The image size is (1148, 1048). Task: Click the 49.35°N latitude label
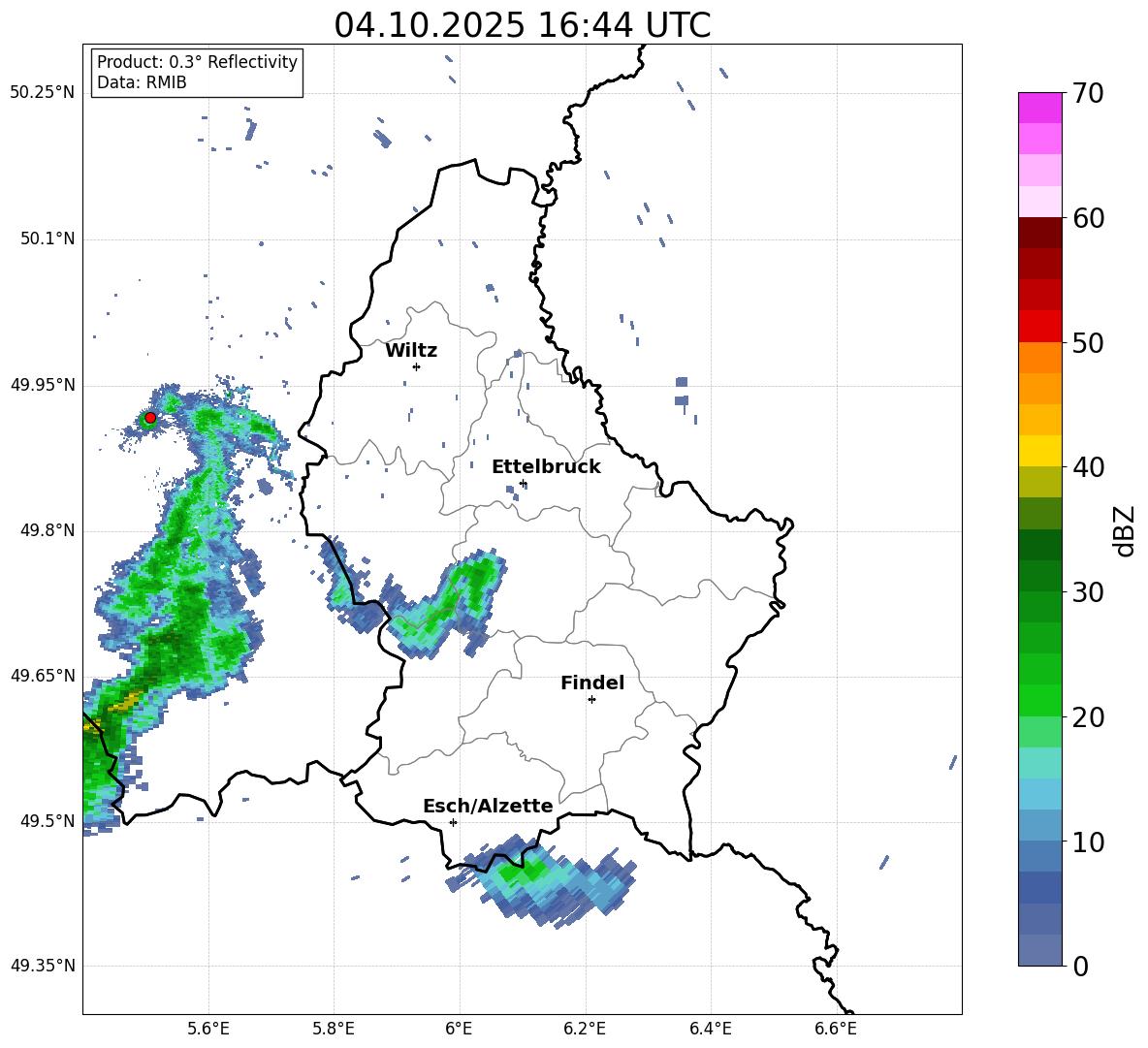pyautogui.click(x=43, y=966)
